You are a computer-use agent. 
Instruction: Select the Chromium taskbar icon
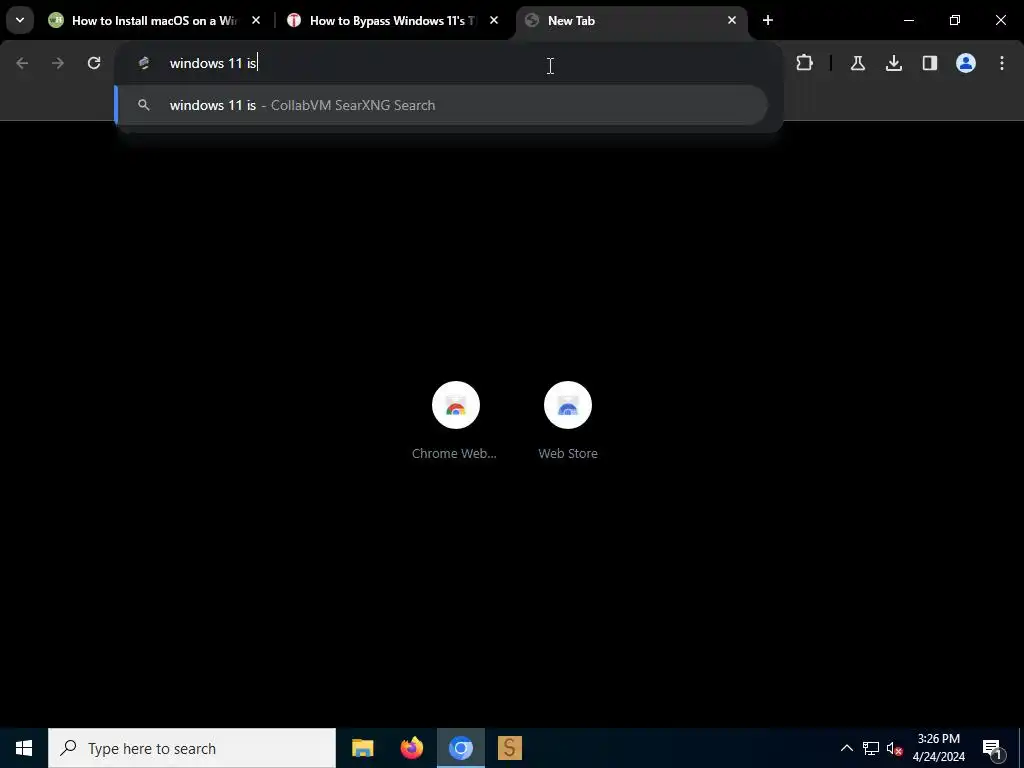click(x=460, y=748)
